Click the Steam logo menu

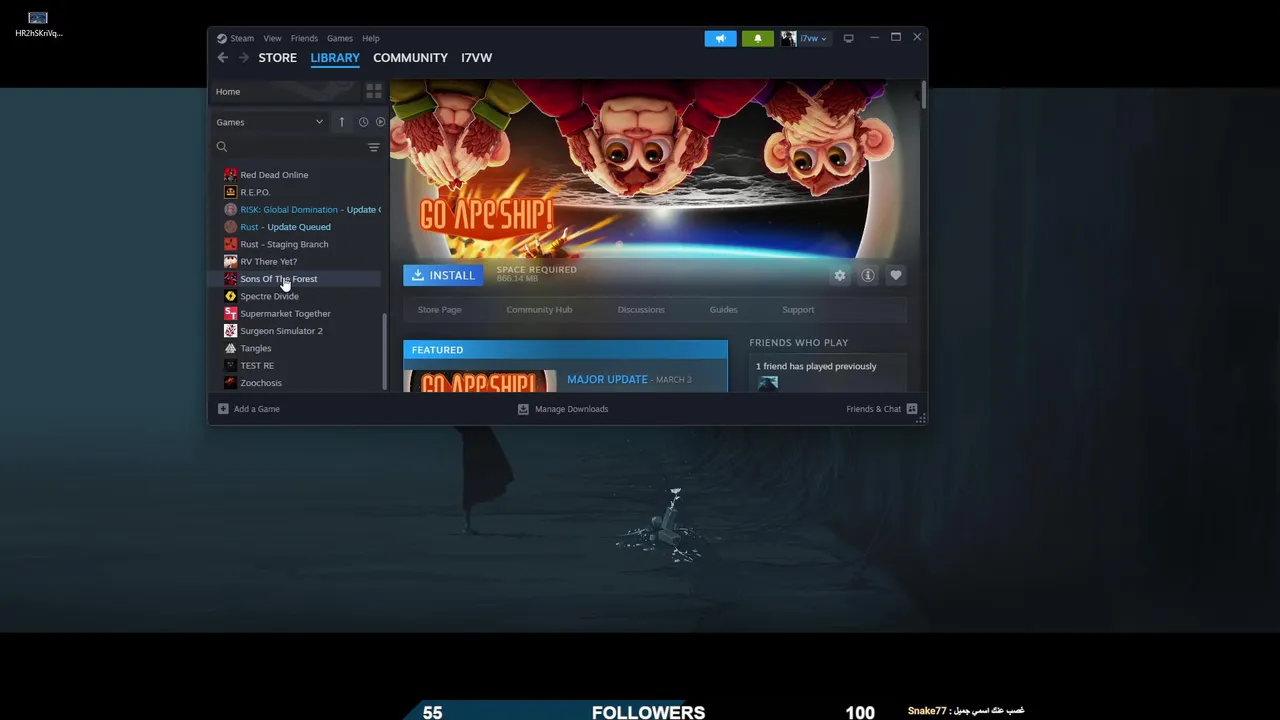click(236, 38)
